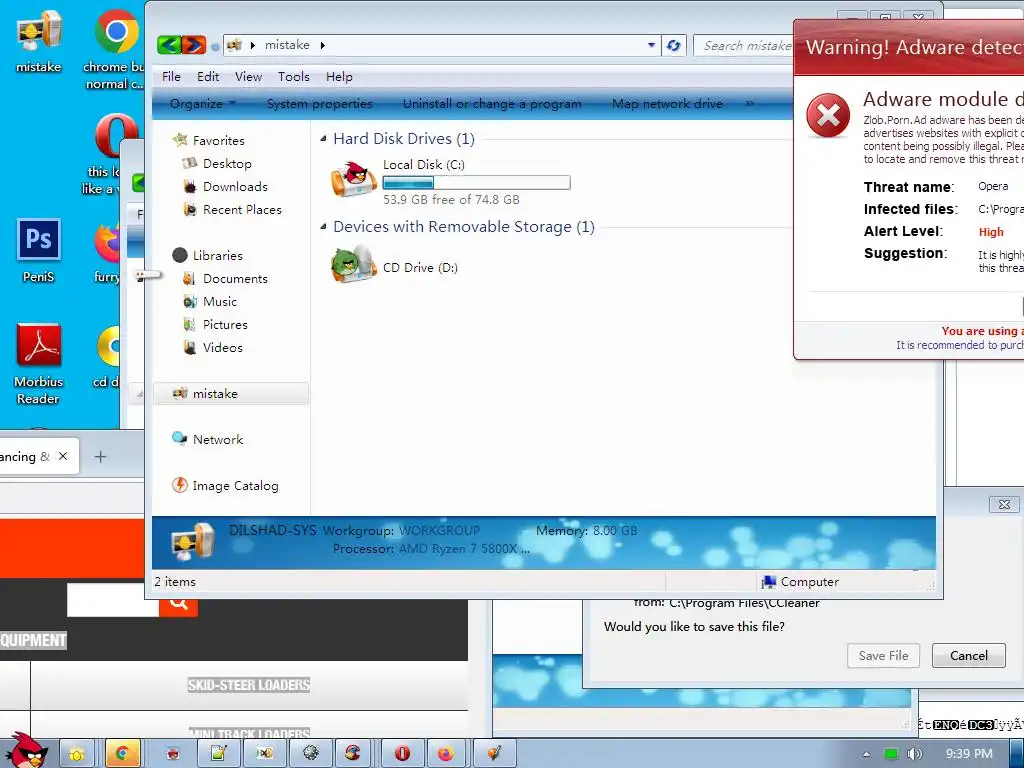
Task: Open the Tools menu
Action: tap(293, 76)
